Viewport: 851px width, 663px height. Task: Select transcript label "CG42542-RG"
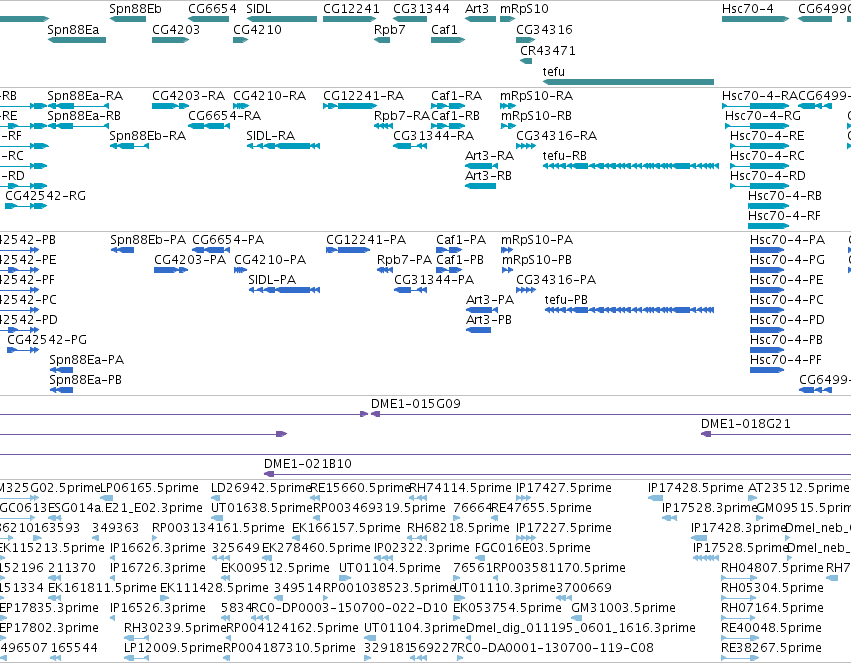(x=46, y=196)
